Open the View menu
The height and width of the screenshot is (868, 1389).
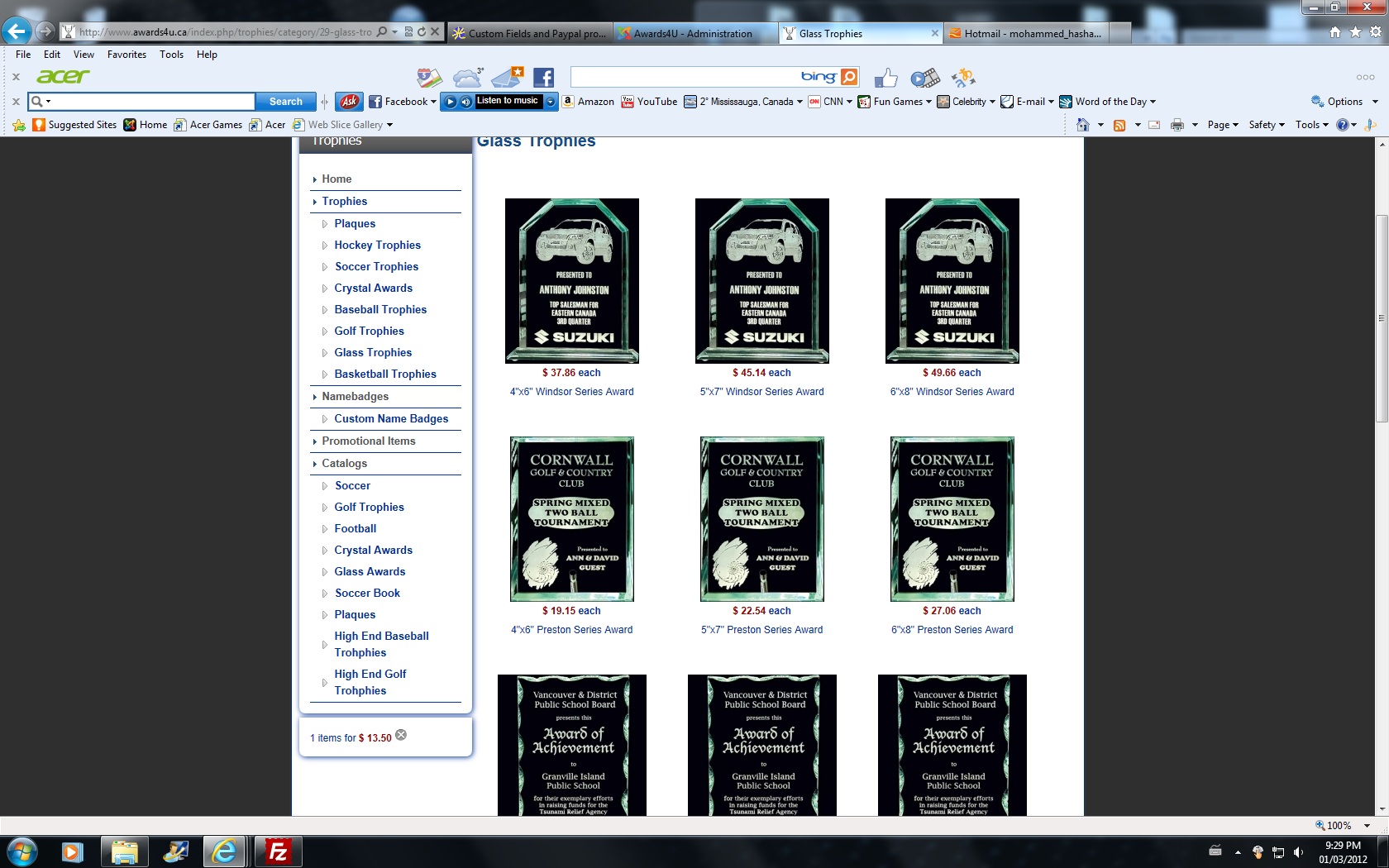84,55
